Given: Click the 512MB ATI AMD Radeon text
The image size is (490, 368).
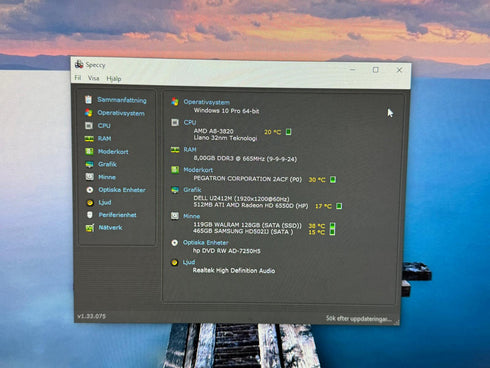Looking at the screenshot, I should [x=251, y=205].
